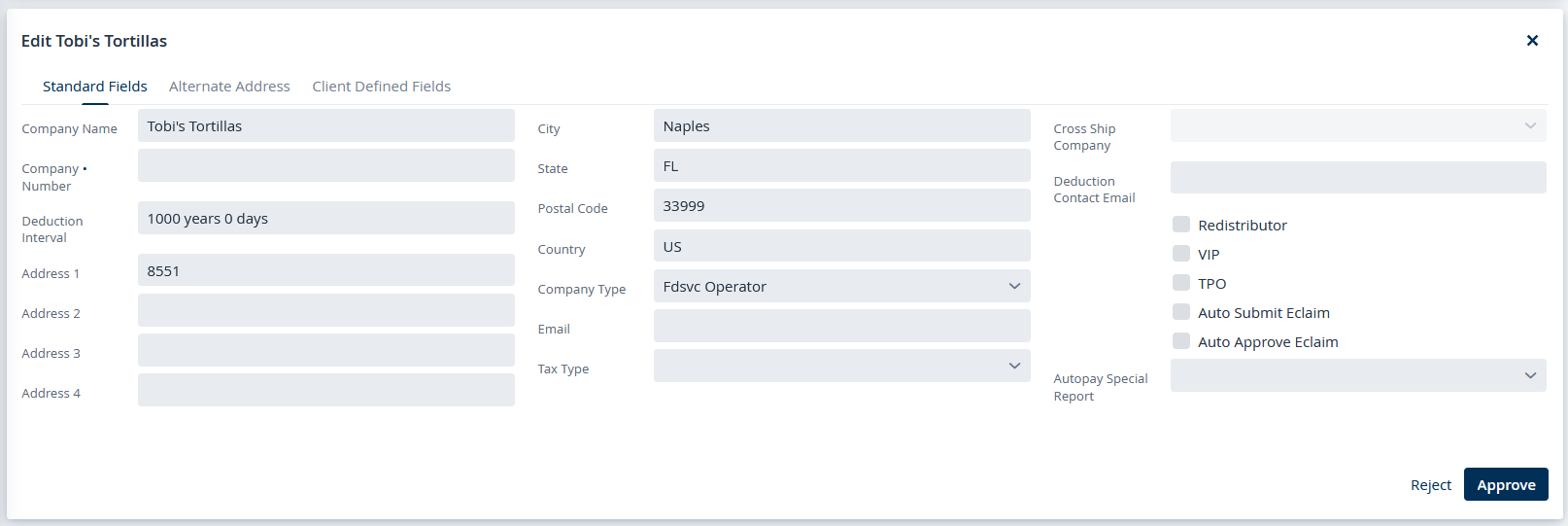Click the Postal Code field showing 33999
The width and height of the screenshot is (1568, 526).
[841, 205]
